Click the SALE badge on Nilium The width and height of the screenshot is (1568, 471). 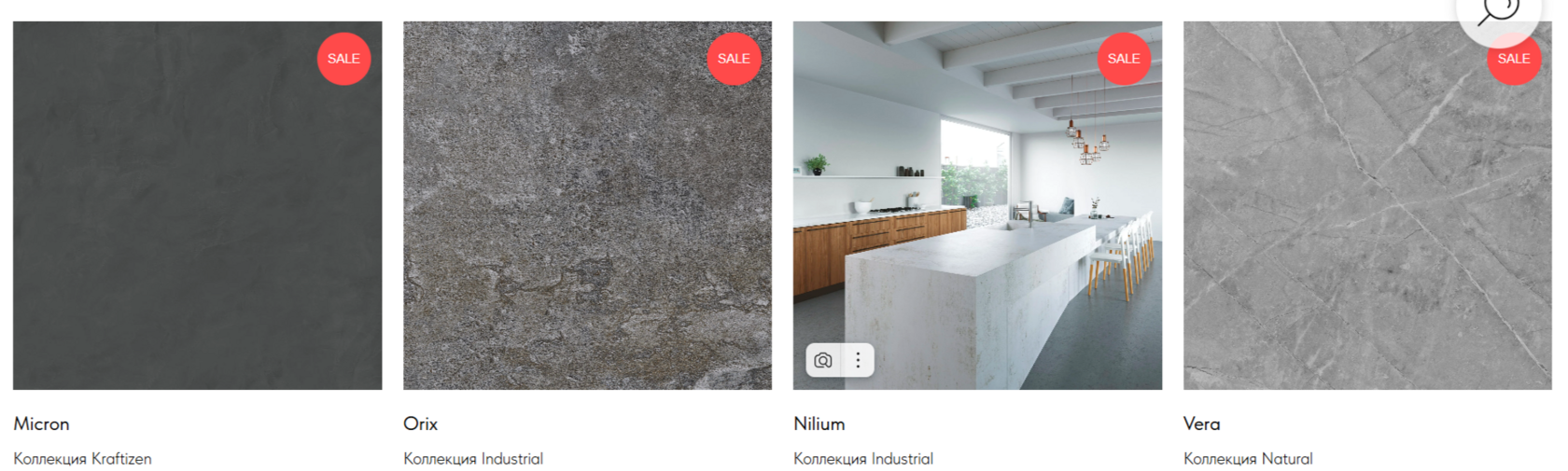(x=1124, y=59)
